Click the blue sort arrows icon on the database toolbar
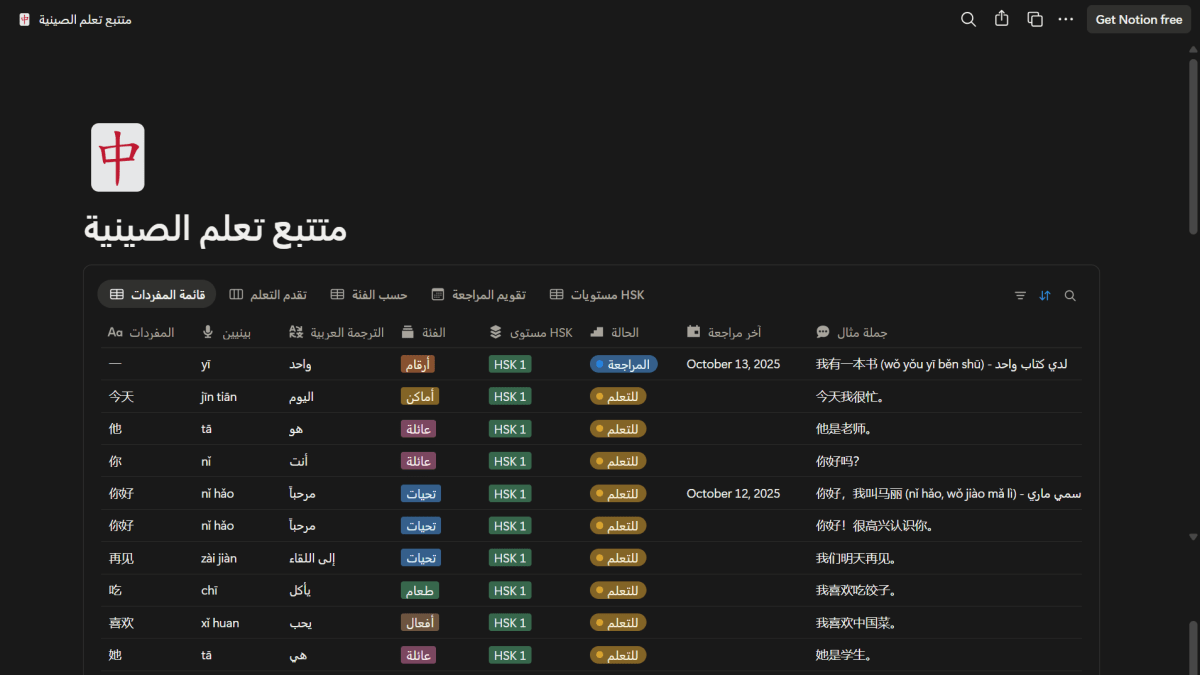The image size is (1200, 675). pos(1044,295)
